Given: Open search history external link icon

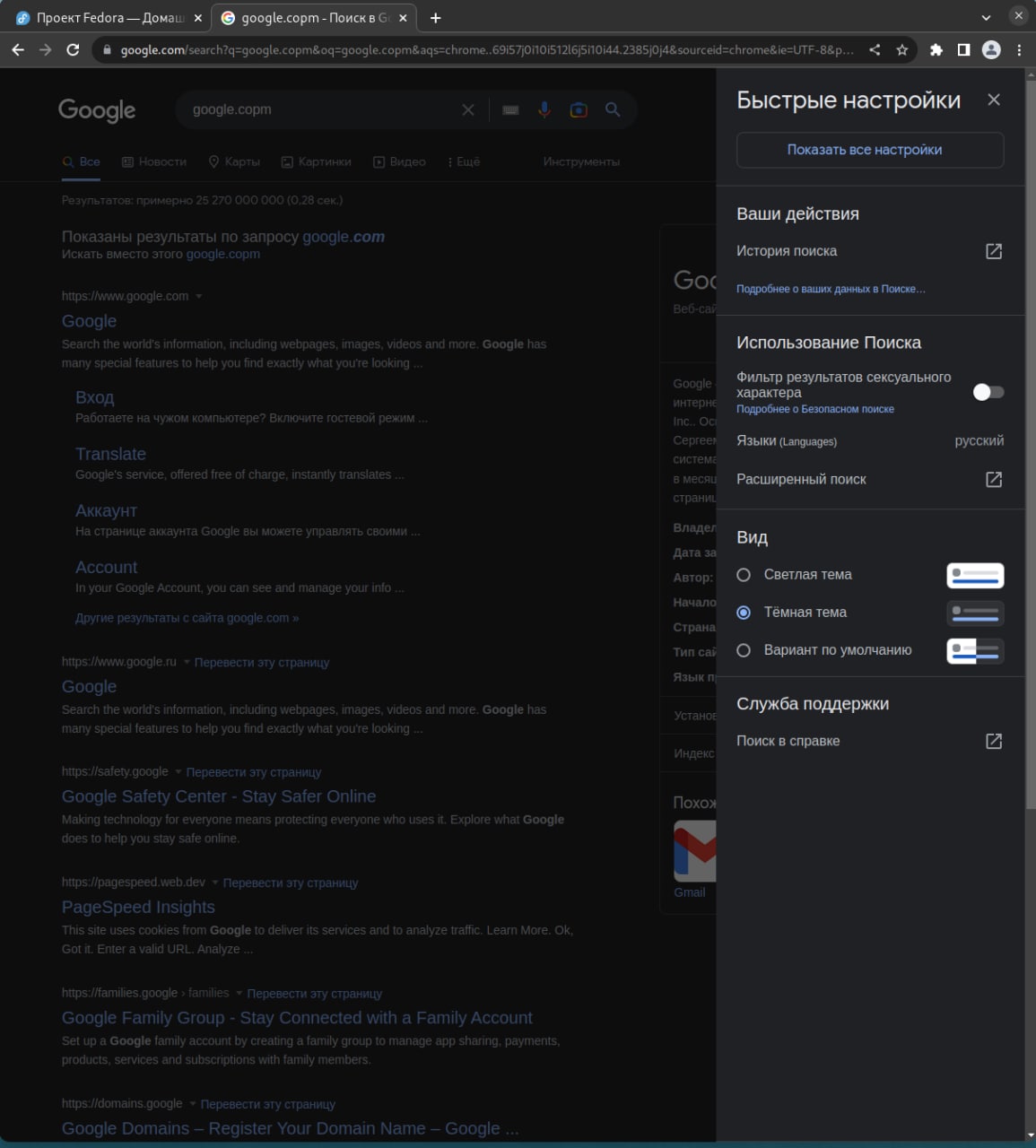Looking at the screenshot, I should [x=993, y=251].
